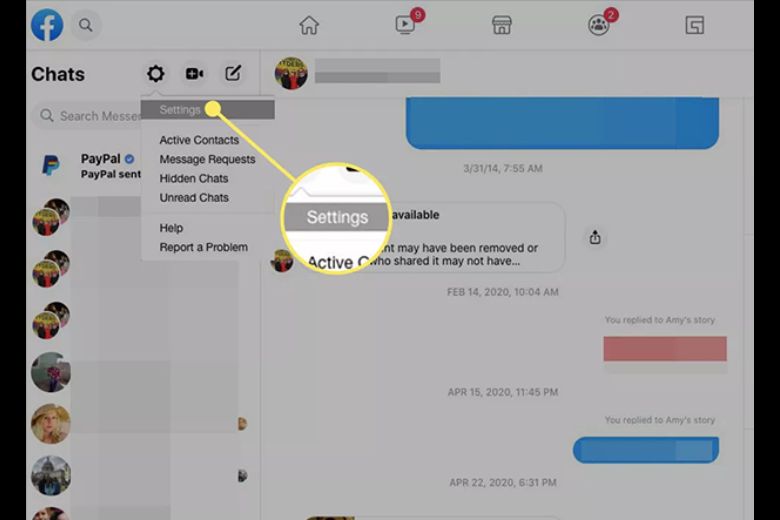The image size is (780, 520).
Task: Click sender avatar beside the attachment message
Action: click(x=282, y=261)
